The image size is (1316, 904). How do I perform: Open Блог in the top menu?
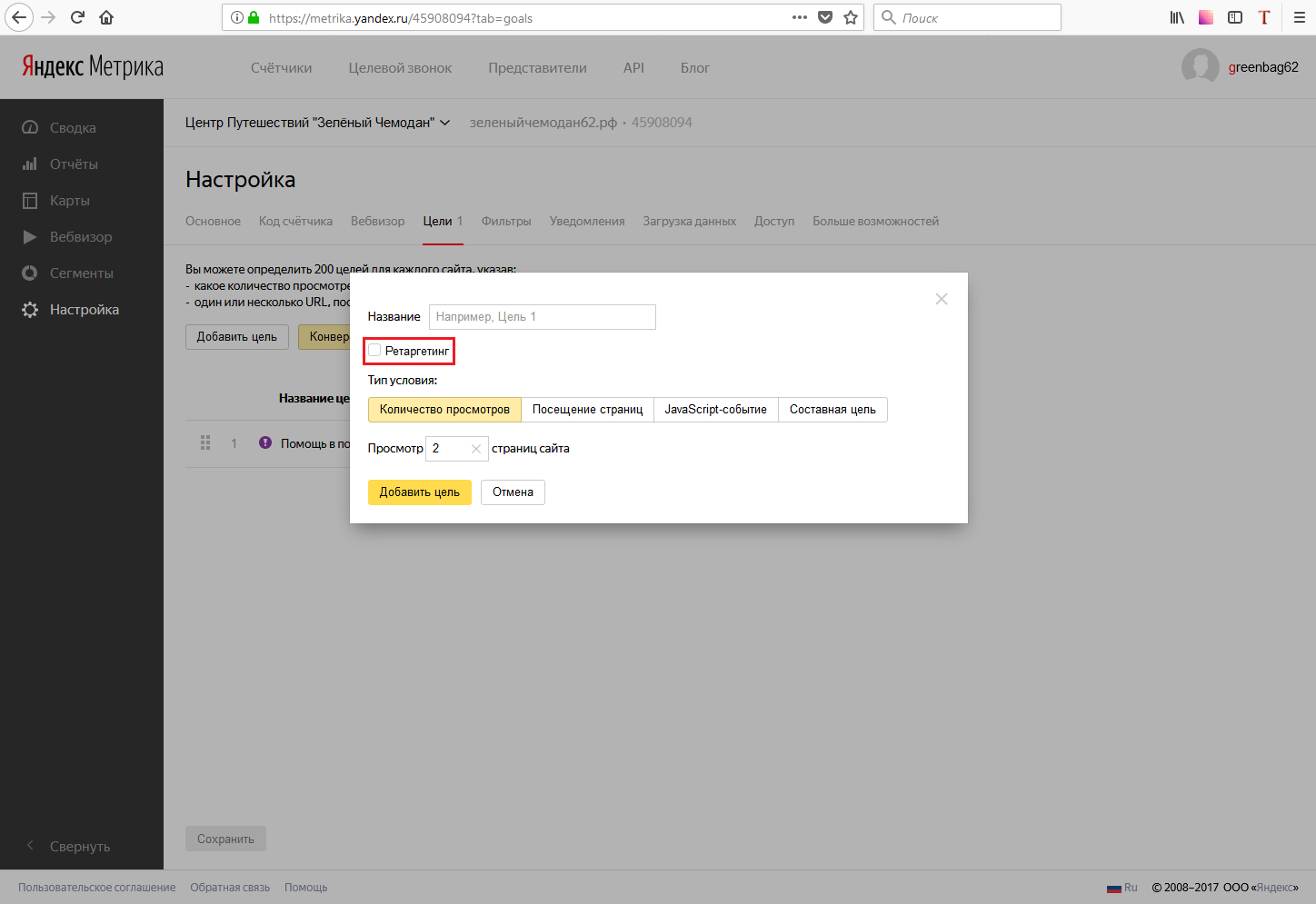click(695, 67)
